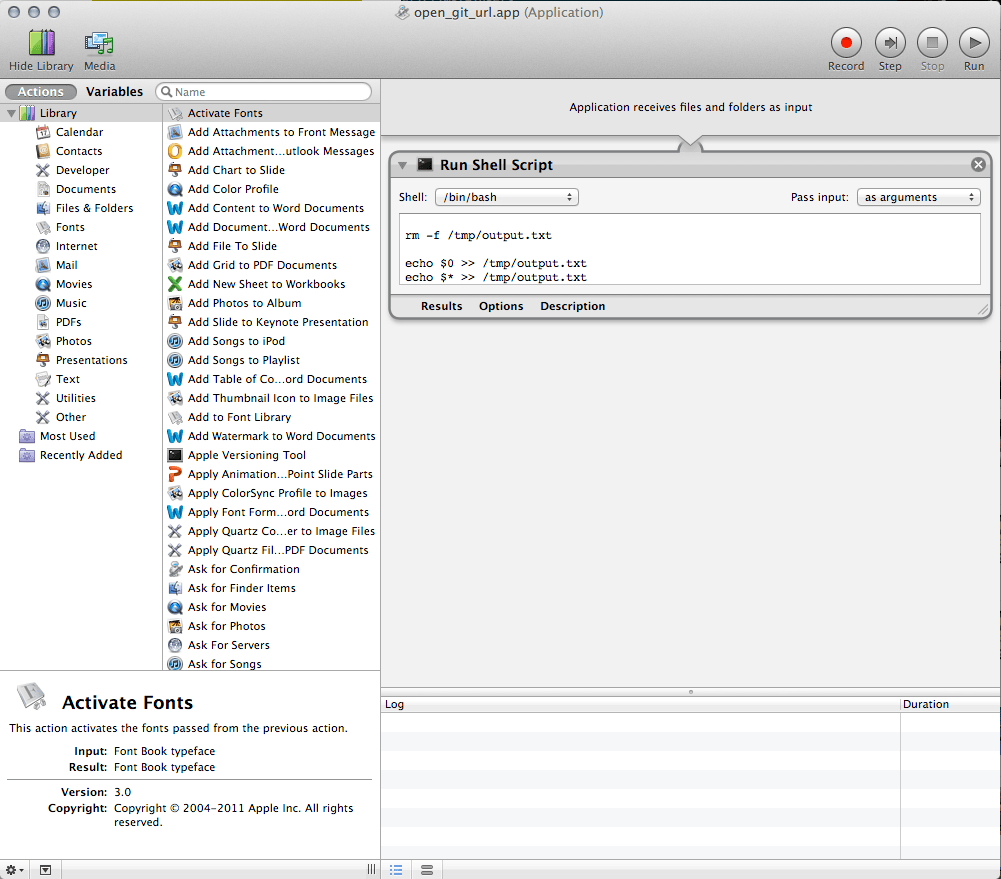The image size is (1001, 879).
Task: Collapse the Library tree triangle
Action: pos(11,114)
